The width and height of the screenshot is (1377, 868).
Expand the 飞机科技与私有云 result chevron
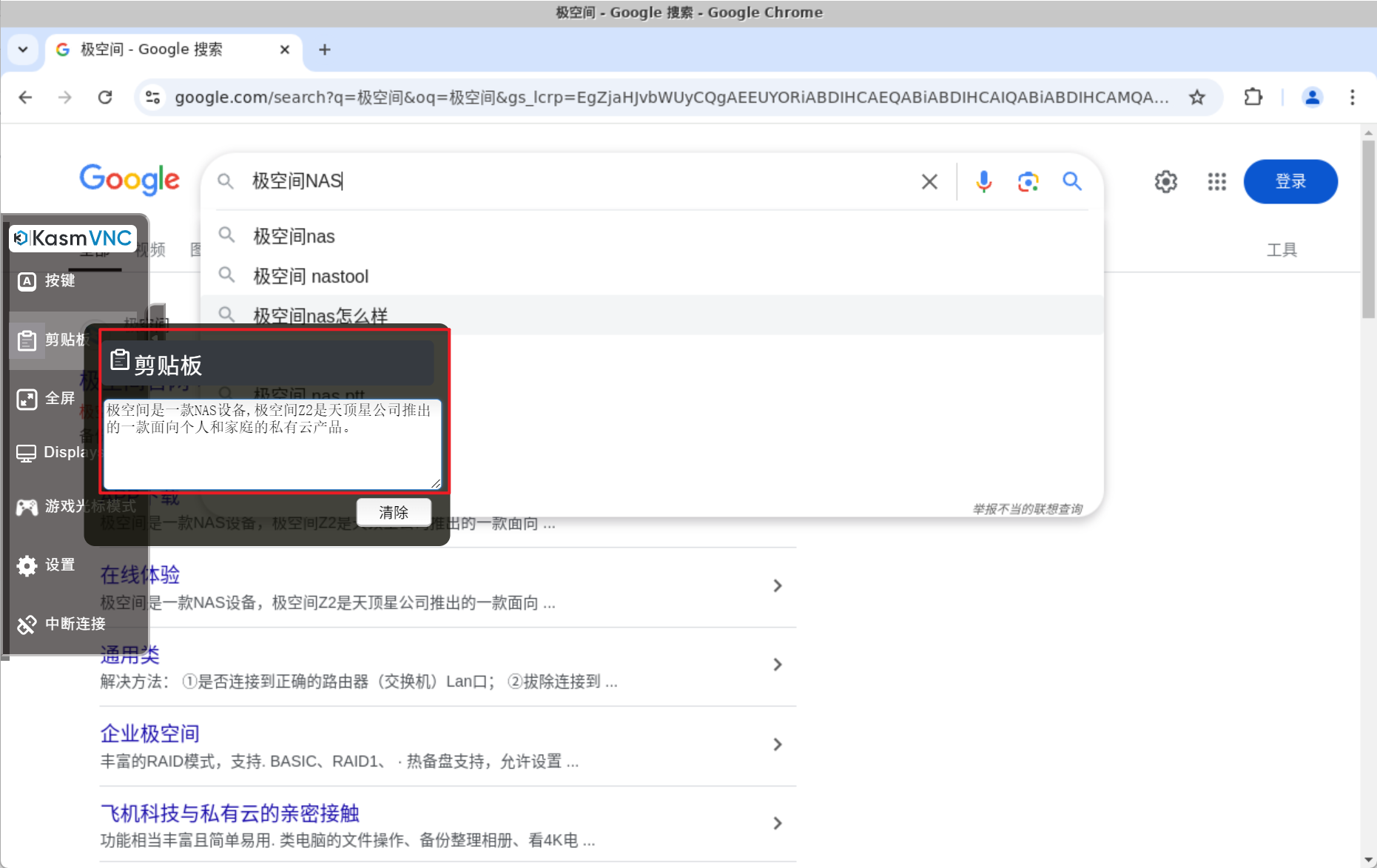click(x=777, y=823)
